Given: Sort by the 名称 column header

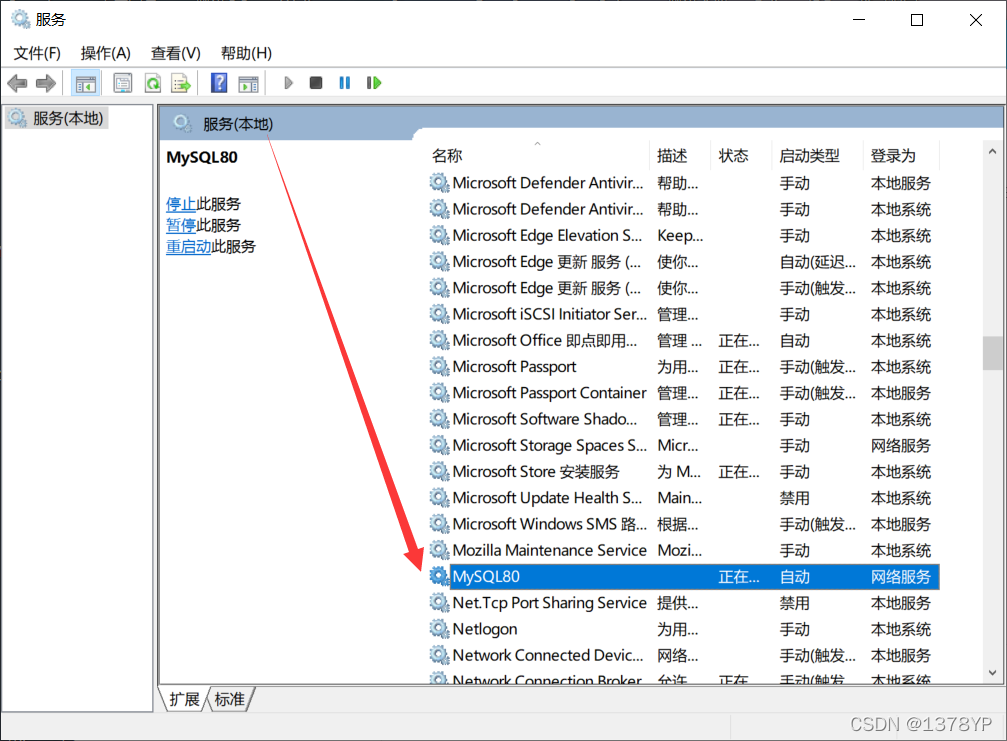Looking at the screenshot, I should coord(538,155).
